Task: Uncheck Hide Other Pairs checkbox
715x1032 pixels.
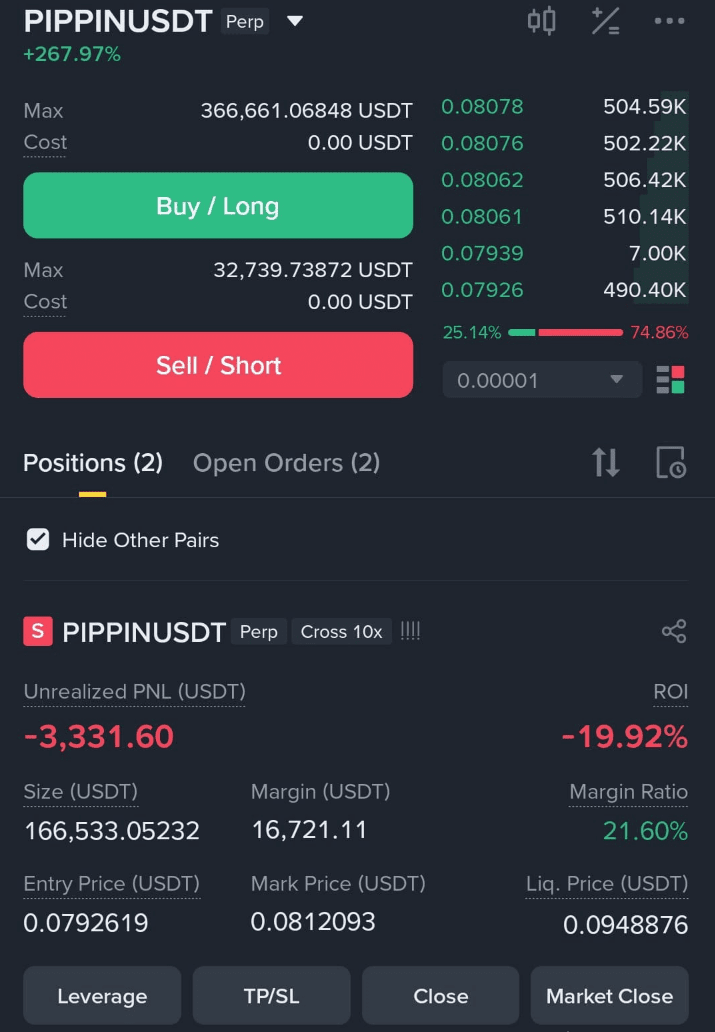Action: click(38, 540)
